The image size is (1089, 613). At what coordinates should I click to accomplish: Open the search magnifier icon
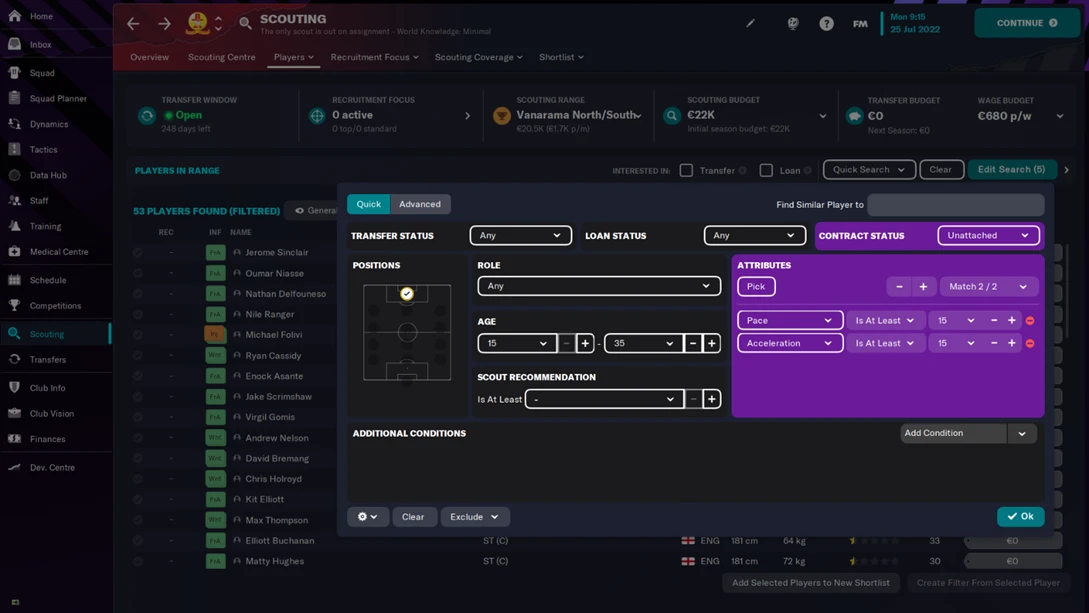pos(245,23)
